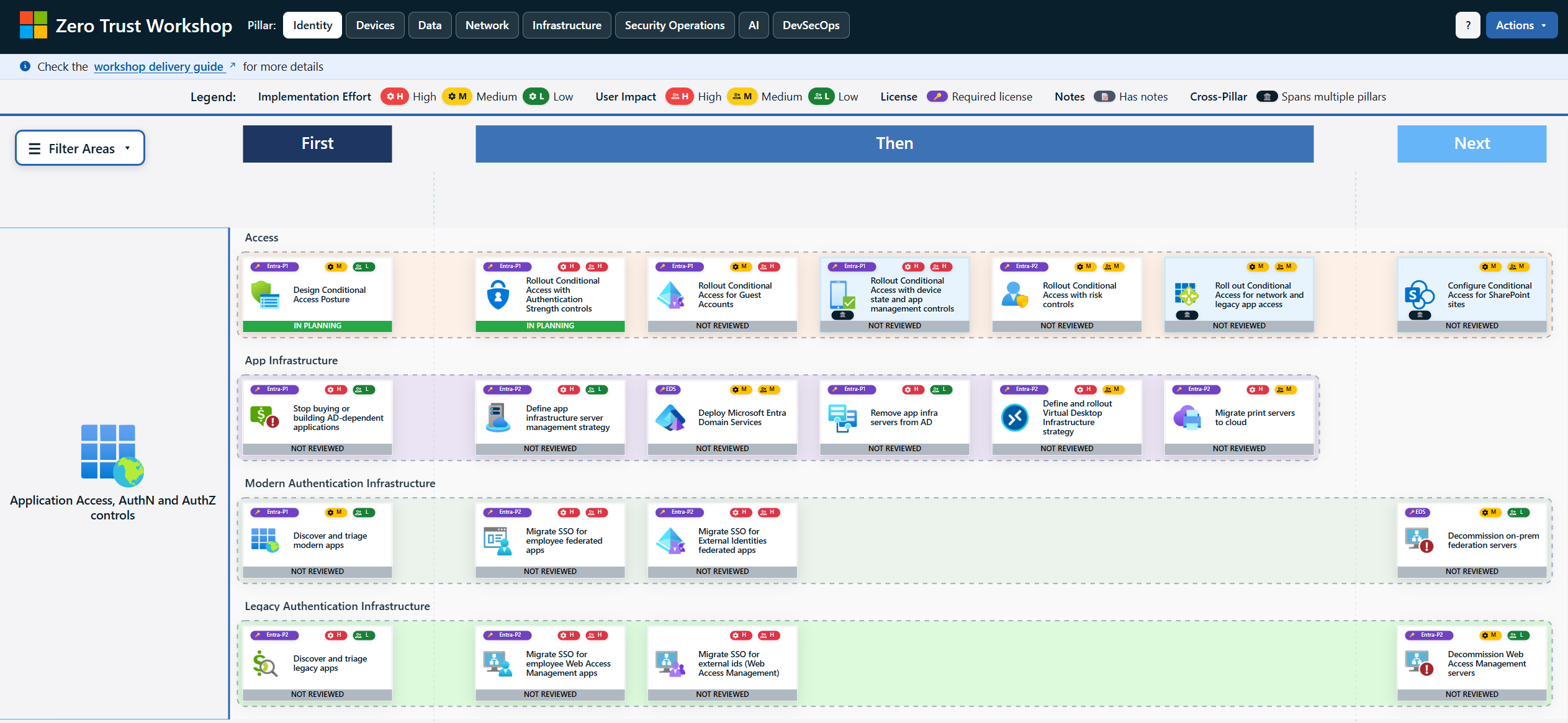Click the purple Required license legend badge
Viewport: 1568px width, 723px height.
(x=937, y=97)
